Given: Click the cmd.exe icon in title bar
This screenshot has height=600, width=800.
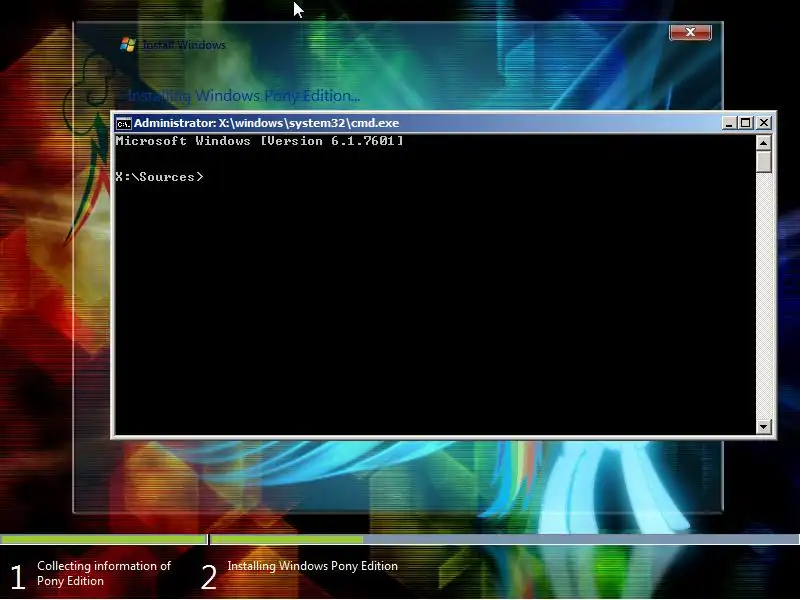Looking at the screenshot, I should point(123,123).
